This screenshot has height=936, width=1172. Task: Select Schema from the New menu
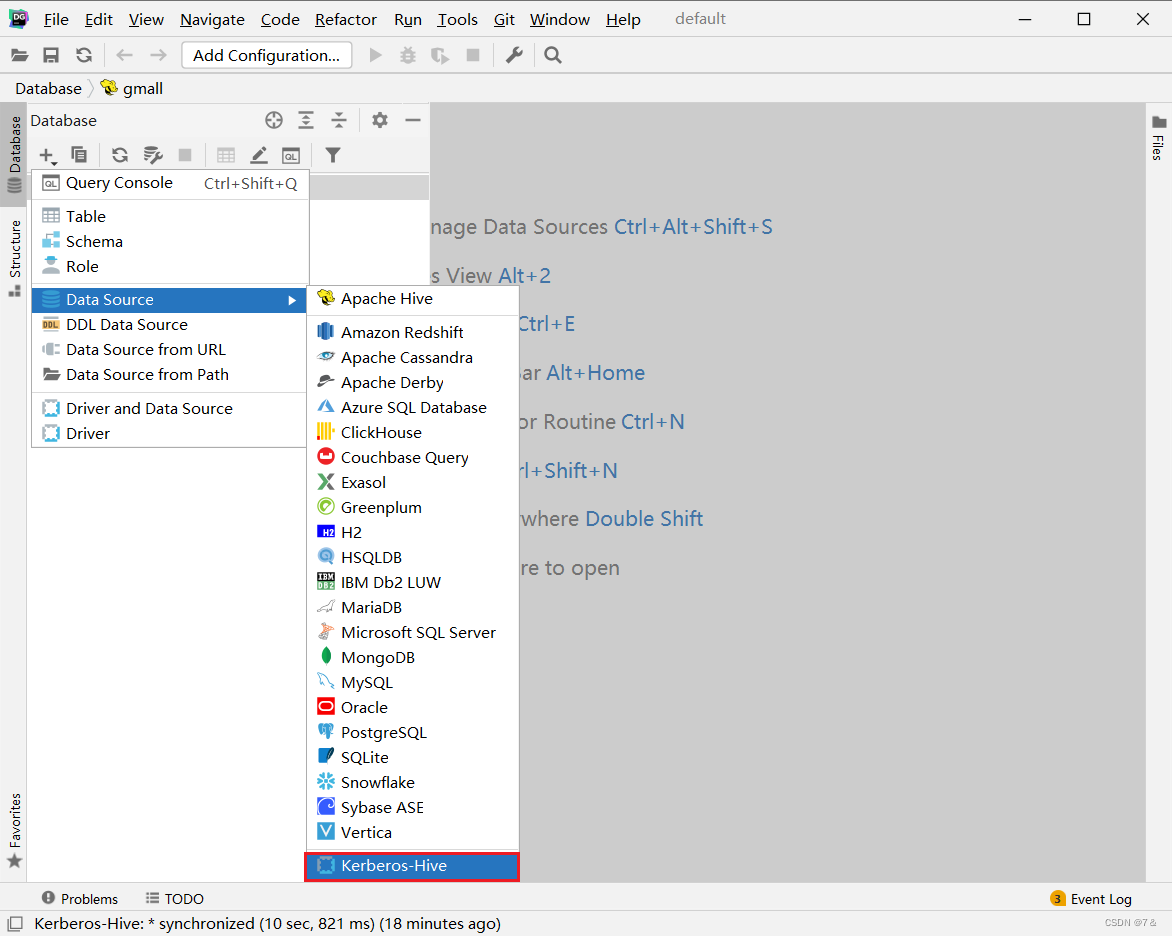click(170, 241)
